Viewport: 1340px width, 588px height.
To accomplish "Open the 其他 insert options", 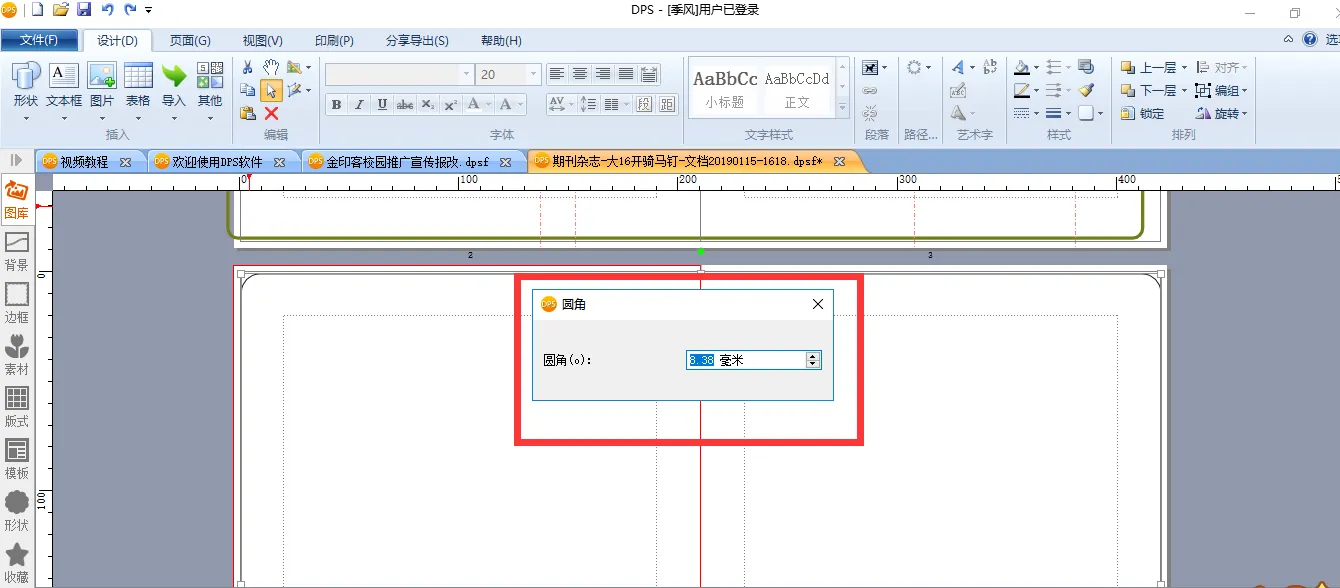I will click(210, 85).
